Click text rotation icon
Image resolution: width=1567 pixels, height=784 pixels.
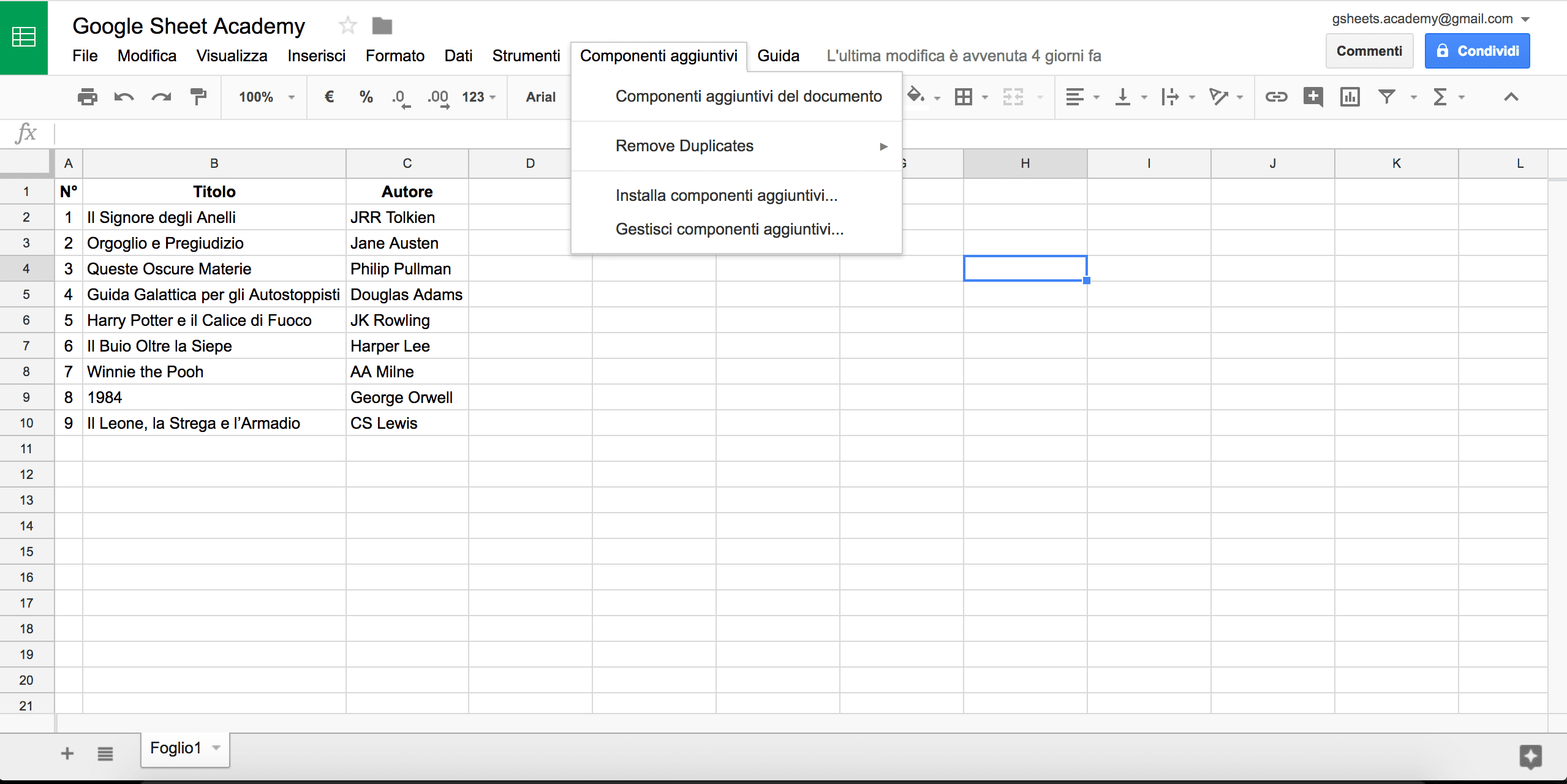point(1218,97)
